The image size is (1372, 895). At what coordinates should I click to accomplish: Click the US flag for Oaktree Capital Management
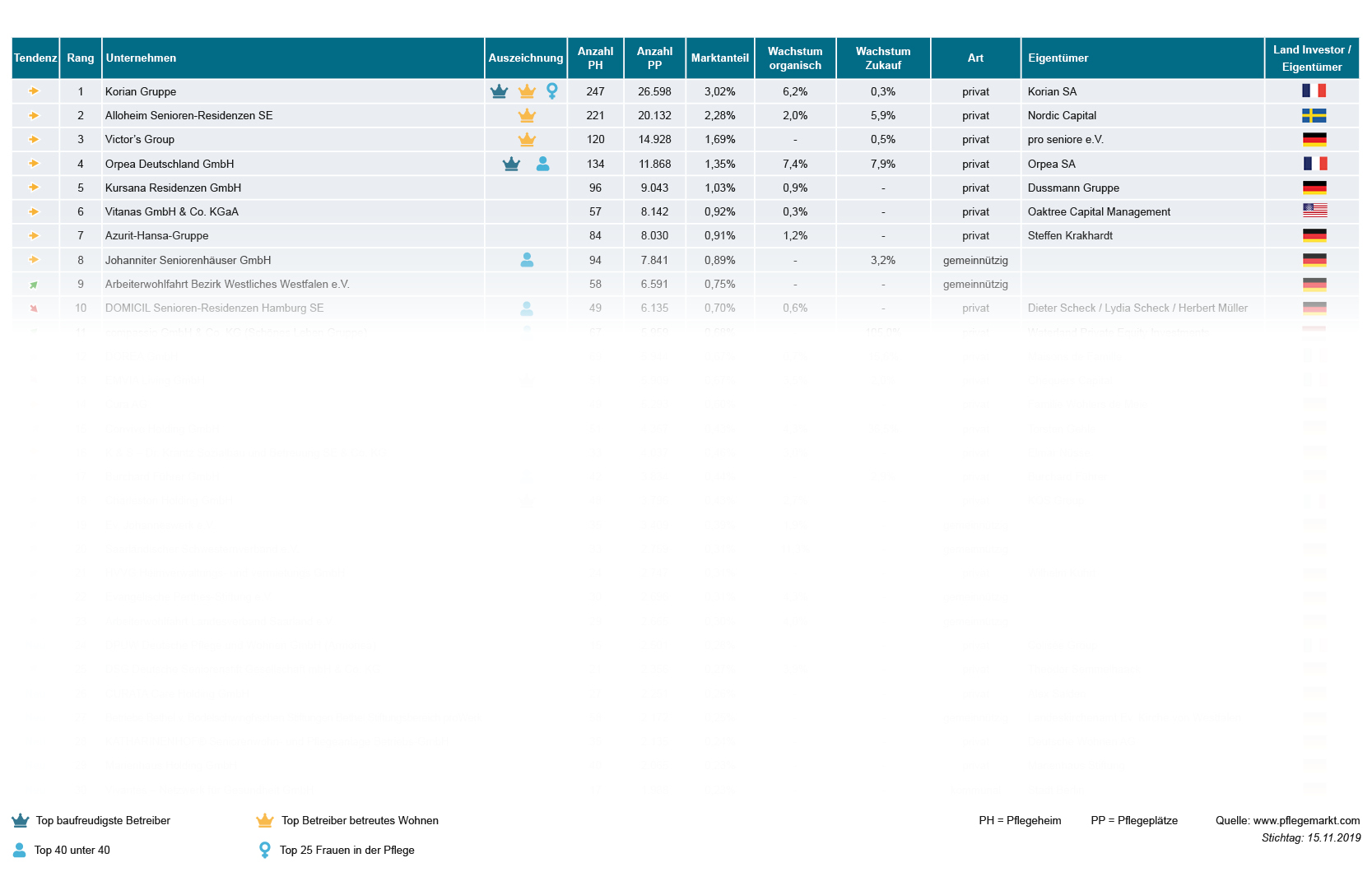click(1314, 211)
